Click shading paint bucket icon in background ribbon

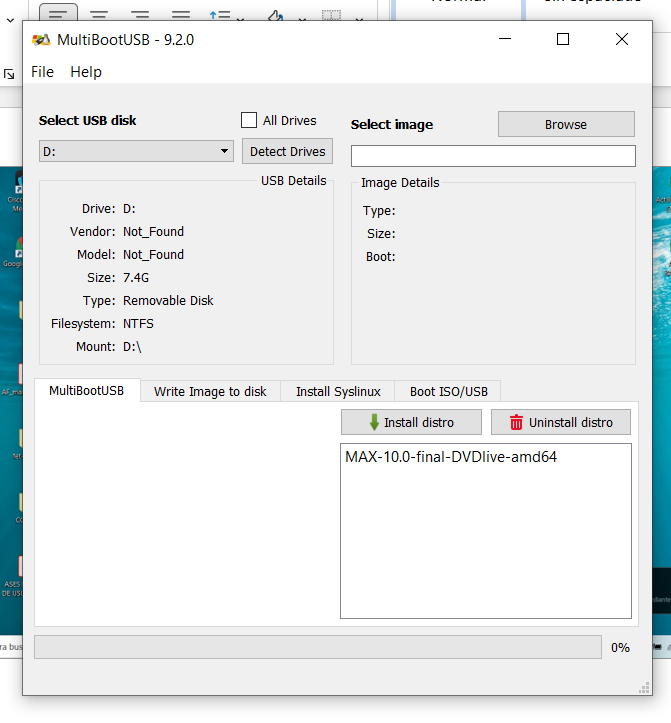[276, 16]
